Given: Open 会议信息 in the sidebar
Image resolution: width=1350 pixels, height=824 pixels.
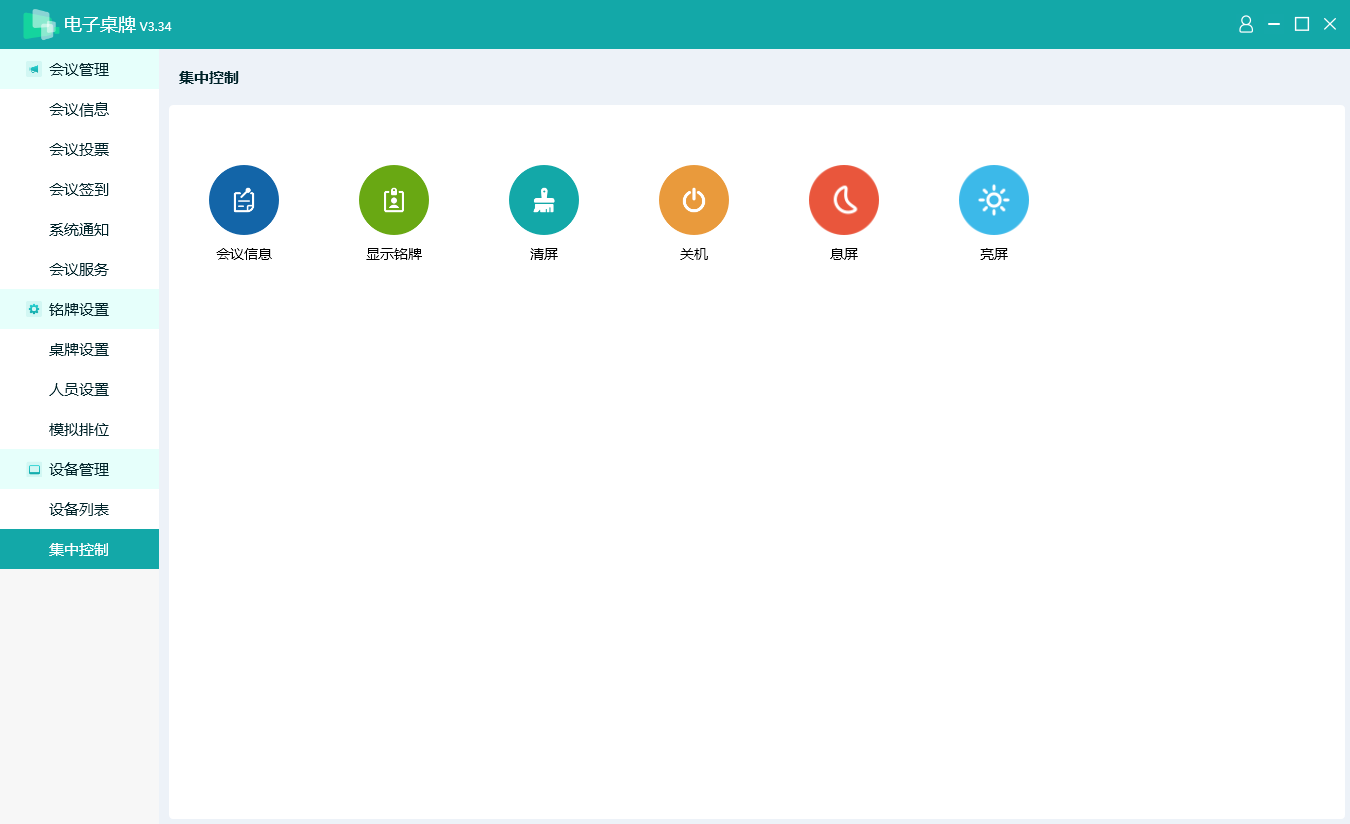Looking at the screenshot, I should tap(79, 110).
